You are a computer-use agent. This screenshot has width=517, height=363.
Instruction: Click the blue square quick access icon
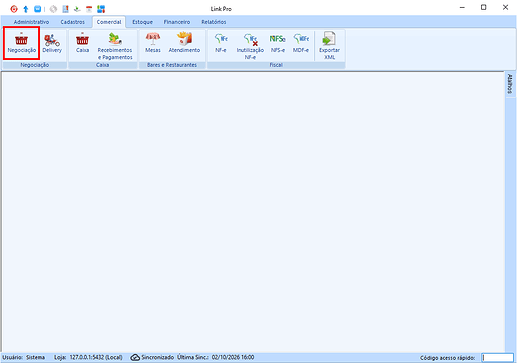tap(38, 9)
